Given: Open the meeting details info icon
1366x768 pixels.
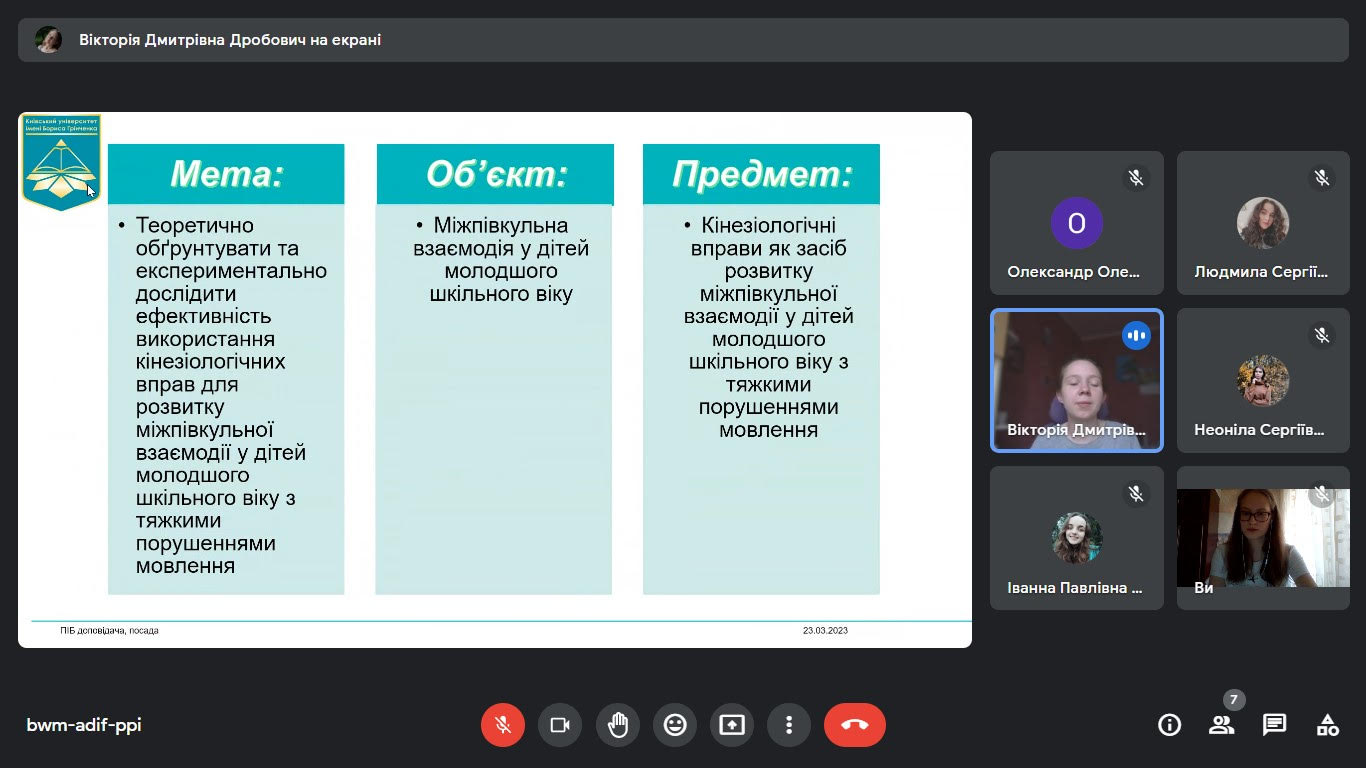Looking at the screenshot, I should (x=1169, y=725).
